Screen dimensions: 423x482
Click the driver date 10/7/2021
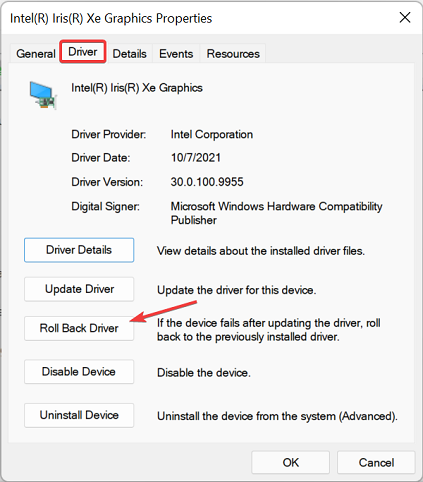click(196, 158)
